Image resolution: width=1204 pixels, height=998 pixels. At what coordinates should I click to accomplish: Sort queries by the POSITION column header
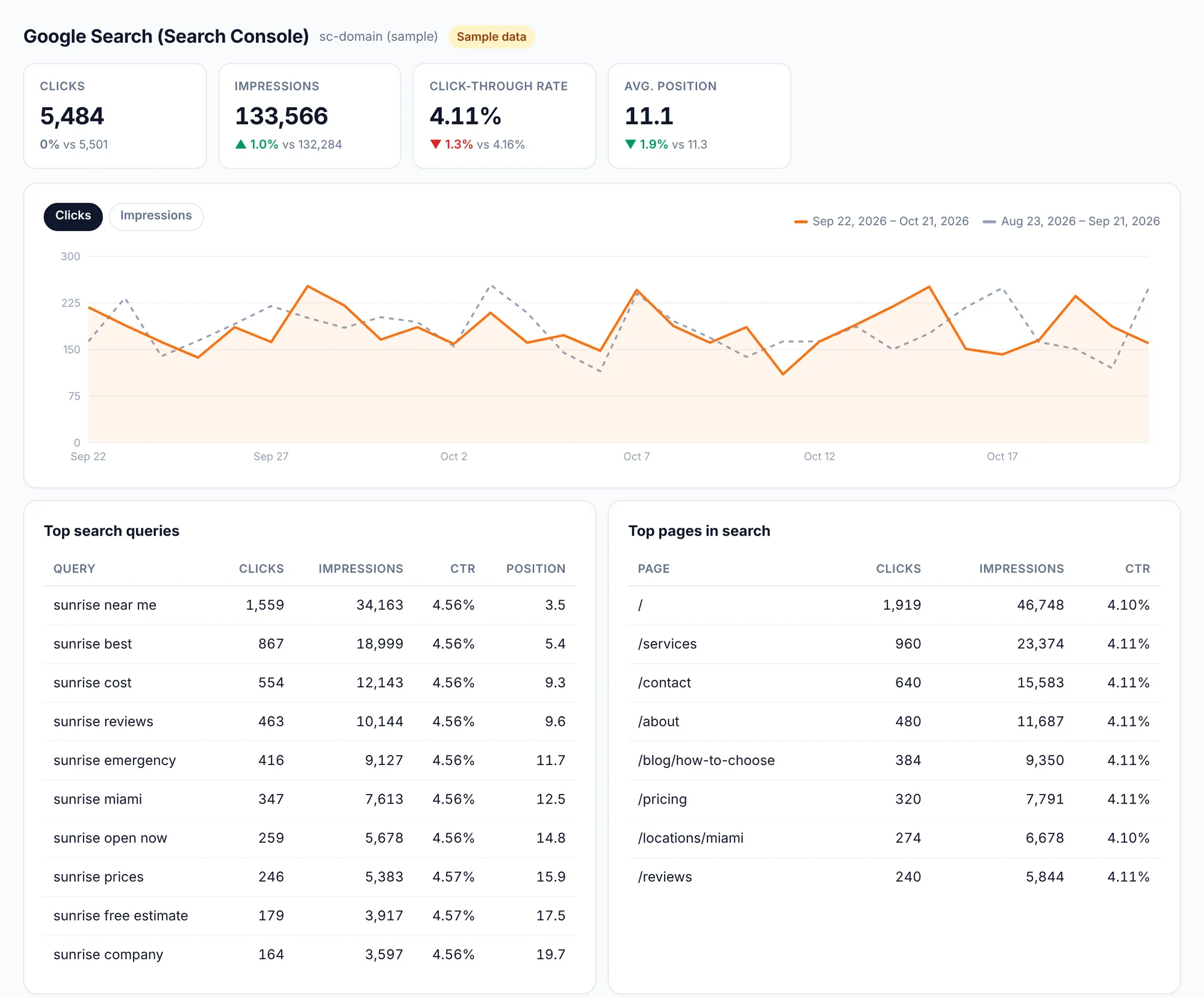pyautogui.click(x=536, y=569)
